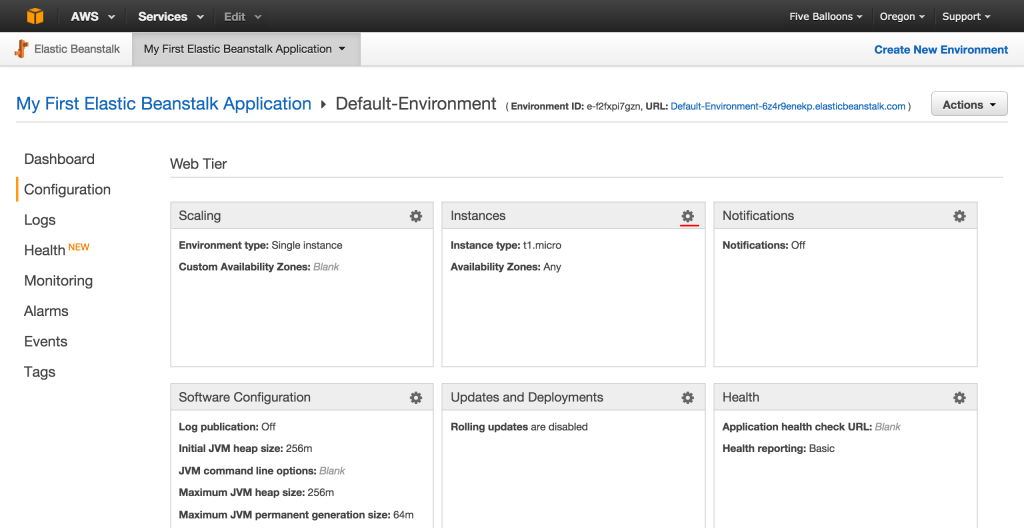Screen dimensions: 1024x528
Task: Open the Services dropdown
Action: pyautogui.click(x=170, y=16)
